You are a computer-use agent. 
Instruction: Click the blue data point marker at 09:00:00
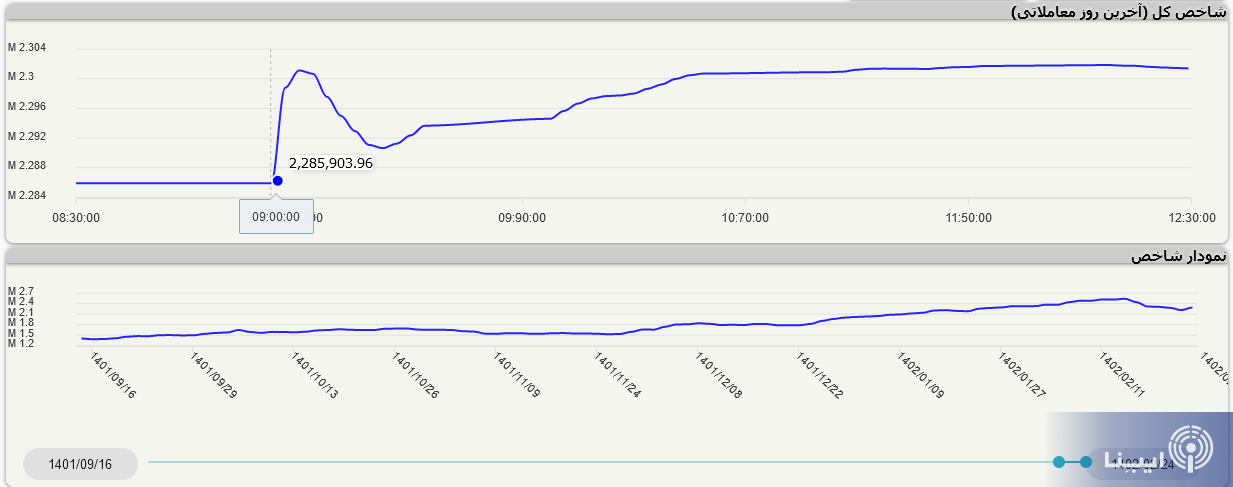click(x=277, y=181)
